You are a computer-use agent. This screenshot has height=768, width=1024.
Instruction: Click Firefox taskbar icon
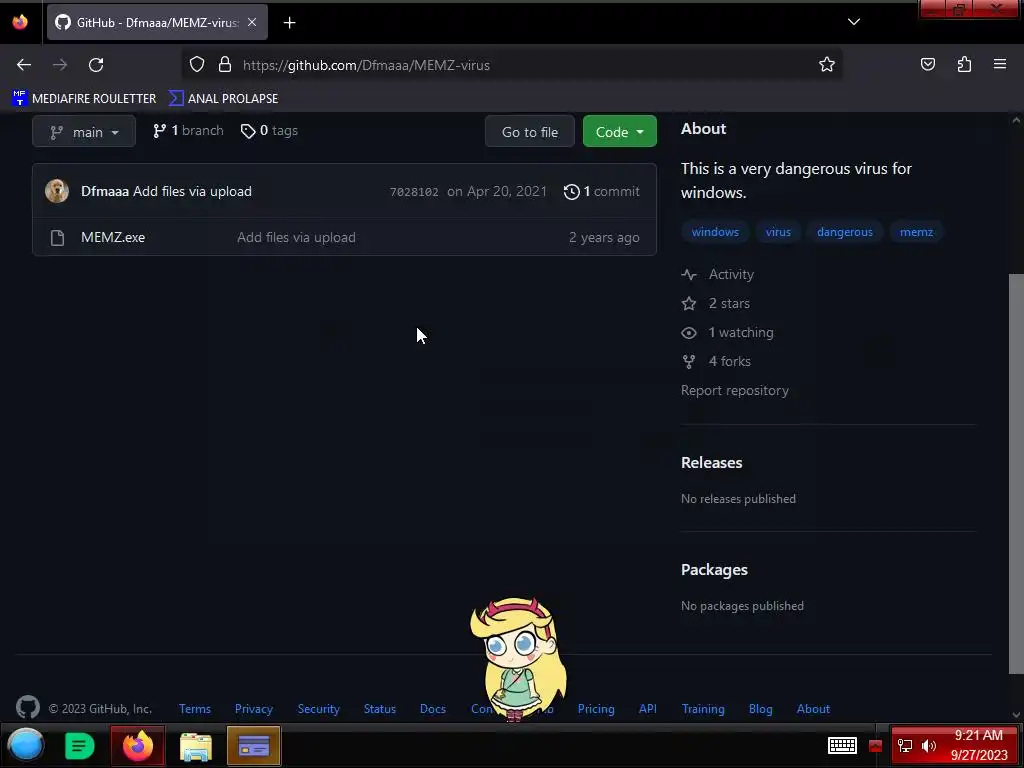(137, 745)
